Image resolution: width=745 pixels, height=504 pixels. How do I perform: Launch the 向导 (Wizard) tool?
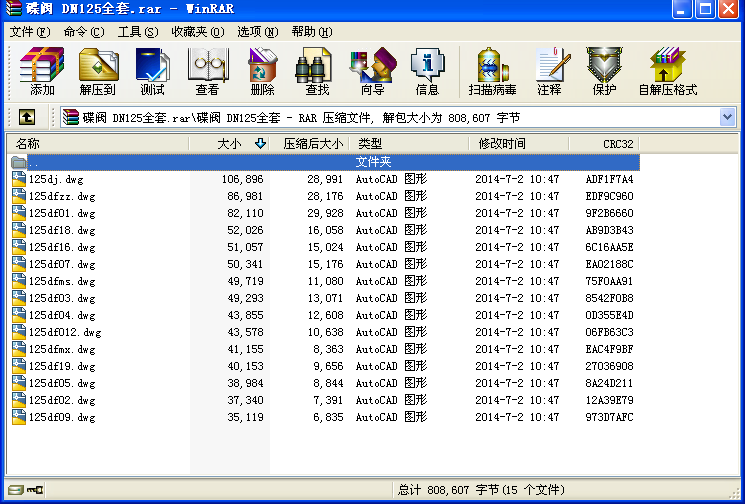pos(372,71)
